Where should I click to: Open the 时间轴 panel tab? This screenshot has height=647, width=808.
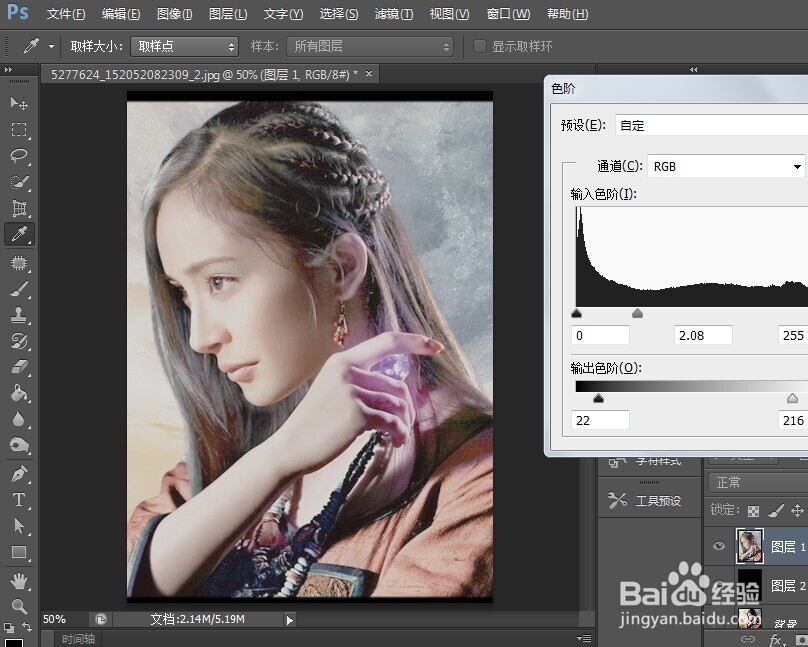pyautogui.click(x=78, y=639)
